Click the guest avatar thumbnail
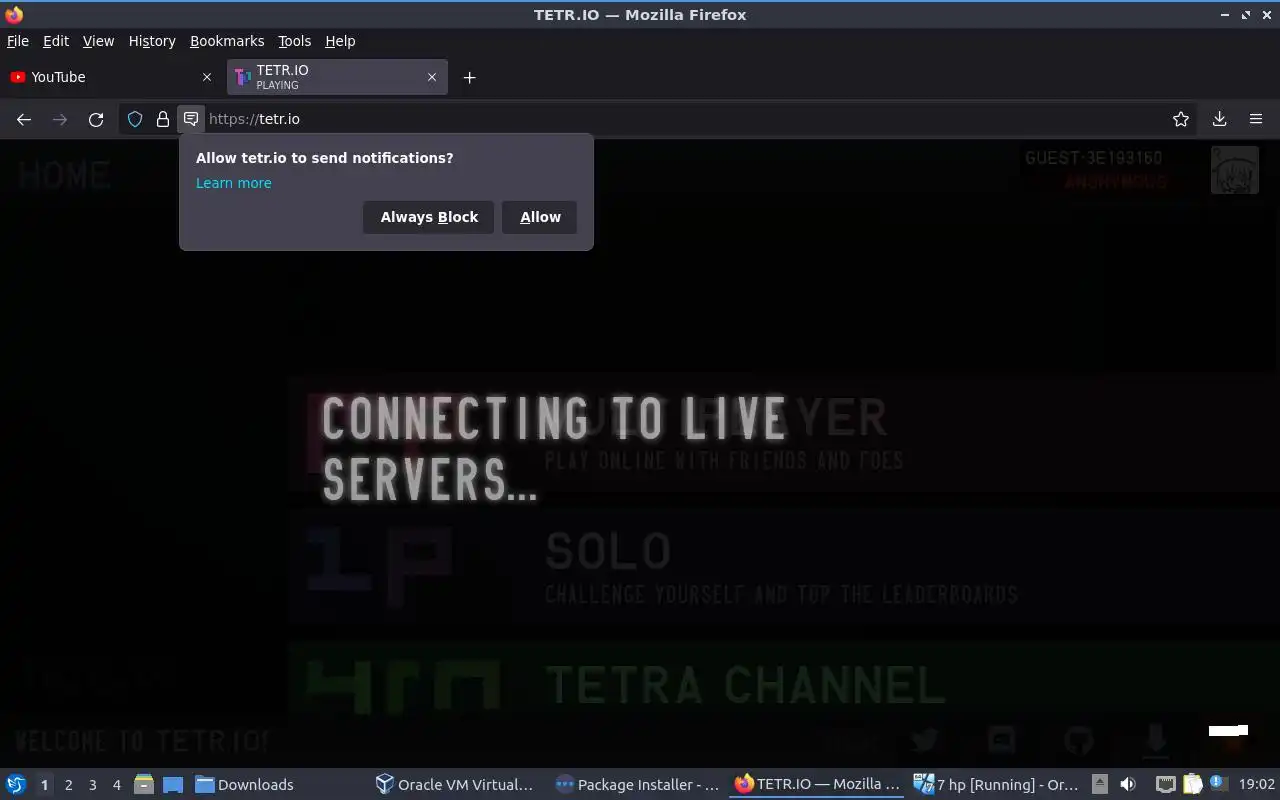1280x800 pixels. pyautogui.click(x=1235, y=170)
